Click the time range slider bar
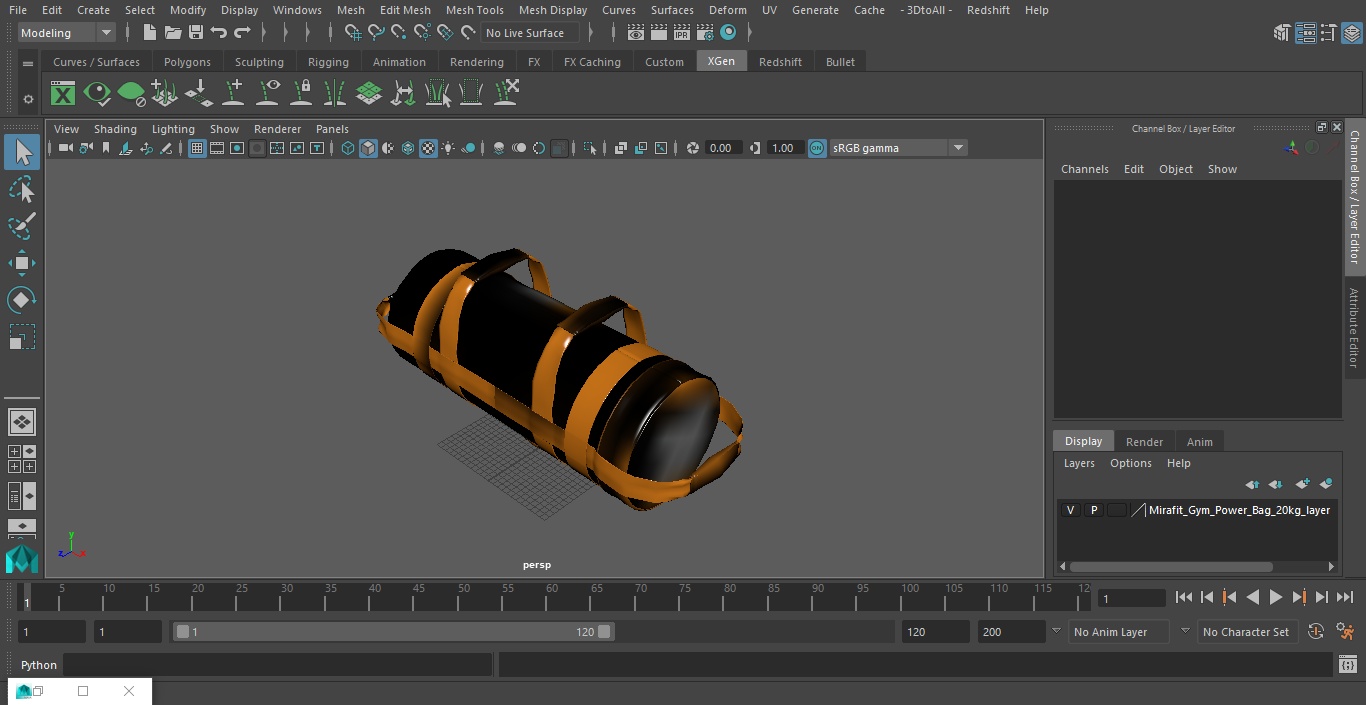The width and height of the screenshot is (1366, 705). click(x=394, y=632)
